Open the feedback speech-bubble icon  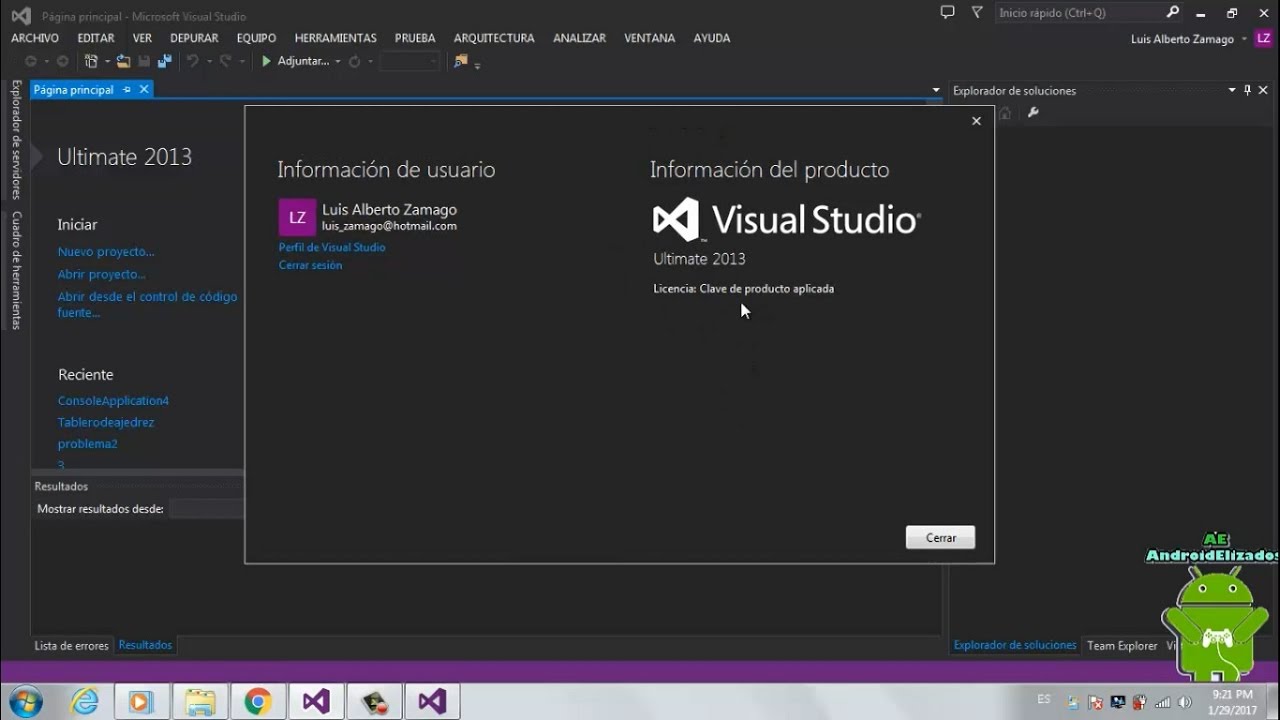point(948,13)
